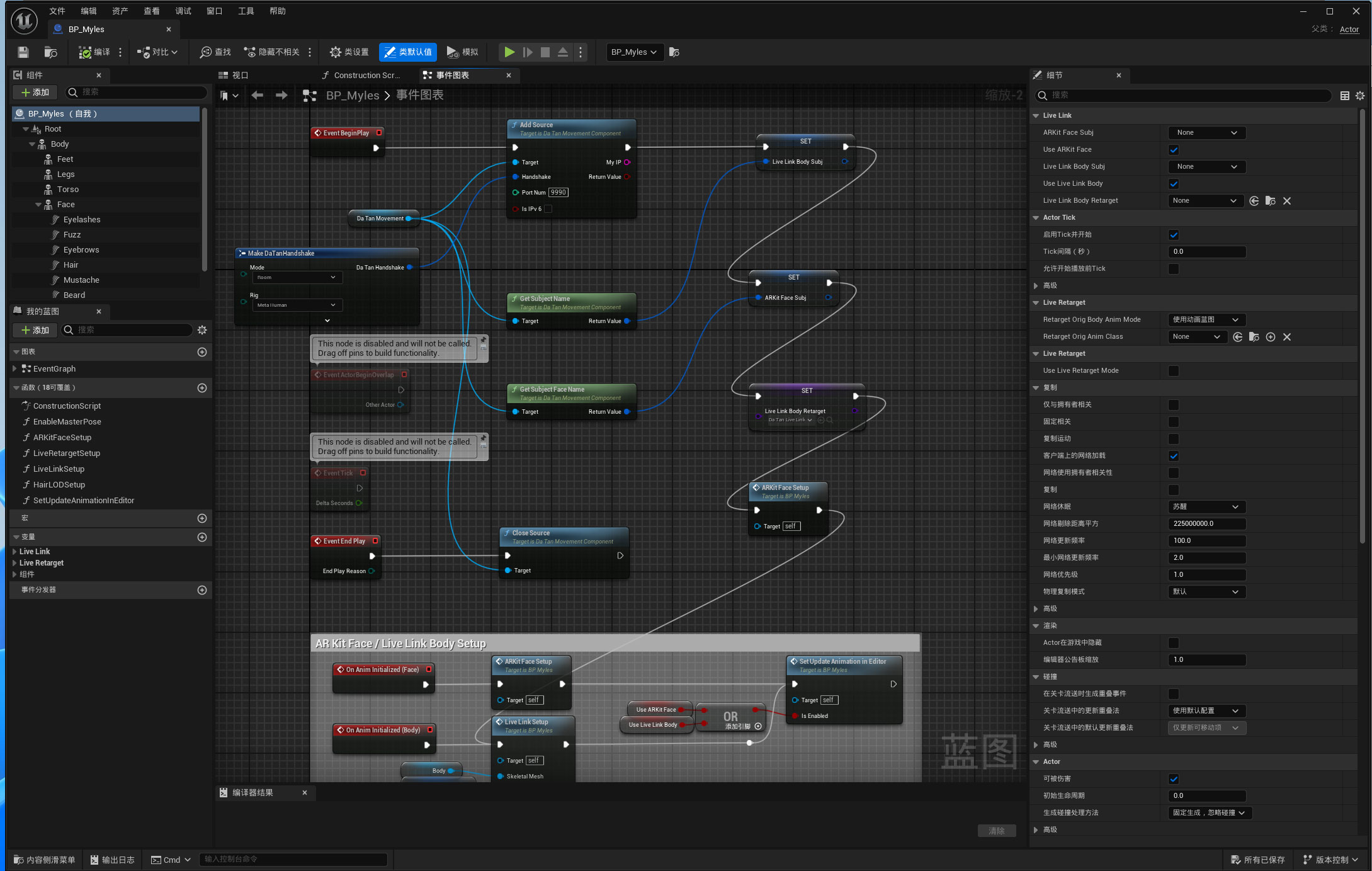Open Retarget Orig Body Anim Mode dropdown
The width and height of the screenshot is (1372, 871).
(x=1206, y=320)
